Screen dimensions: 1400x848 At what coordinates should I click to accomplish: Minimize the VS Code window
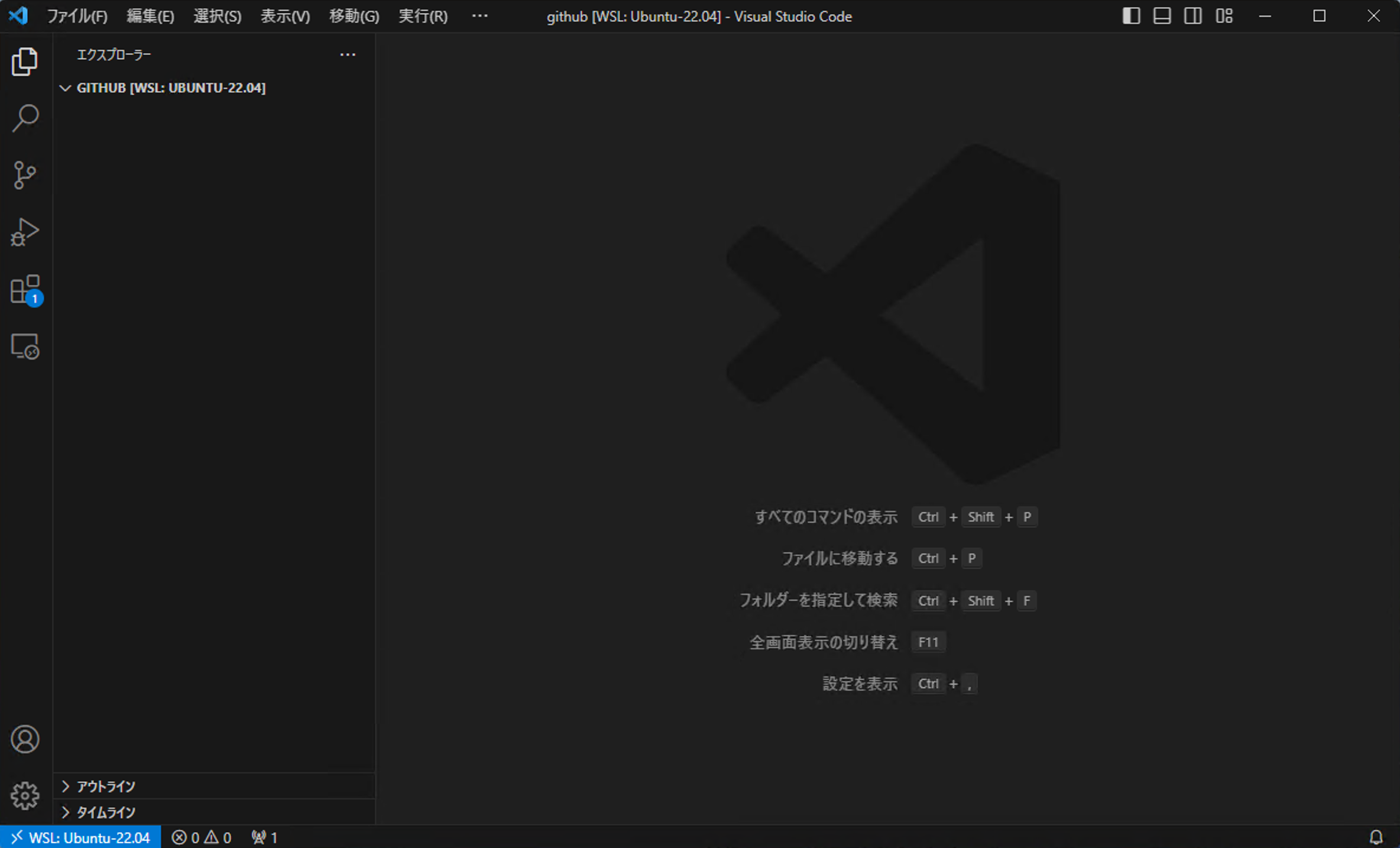pyautogui.click(x=1265, y=16)
